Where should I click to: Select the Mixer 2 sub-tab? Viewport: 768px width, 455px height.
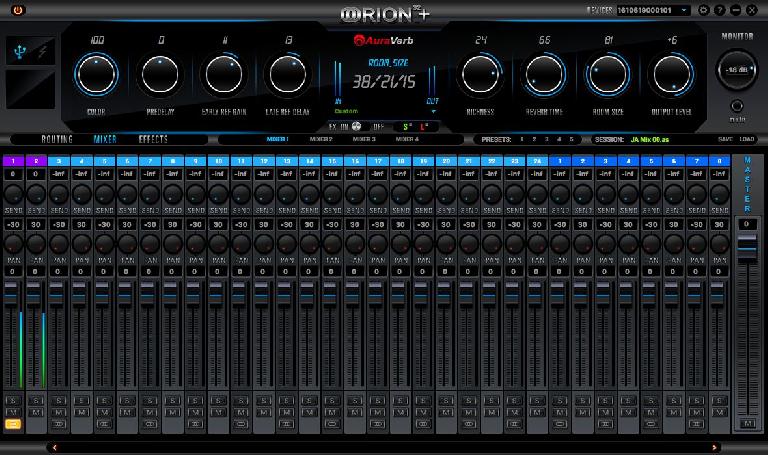tap(321, 139)
